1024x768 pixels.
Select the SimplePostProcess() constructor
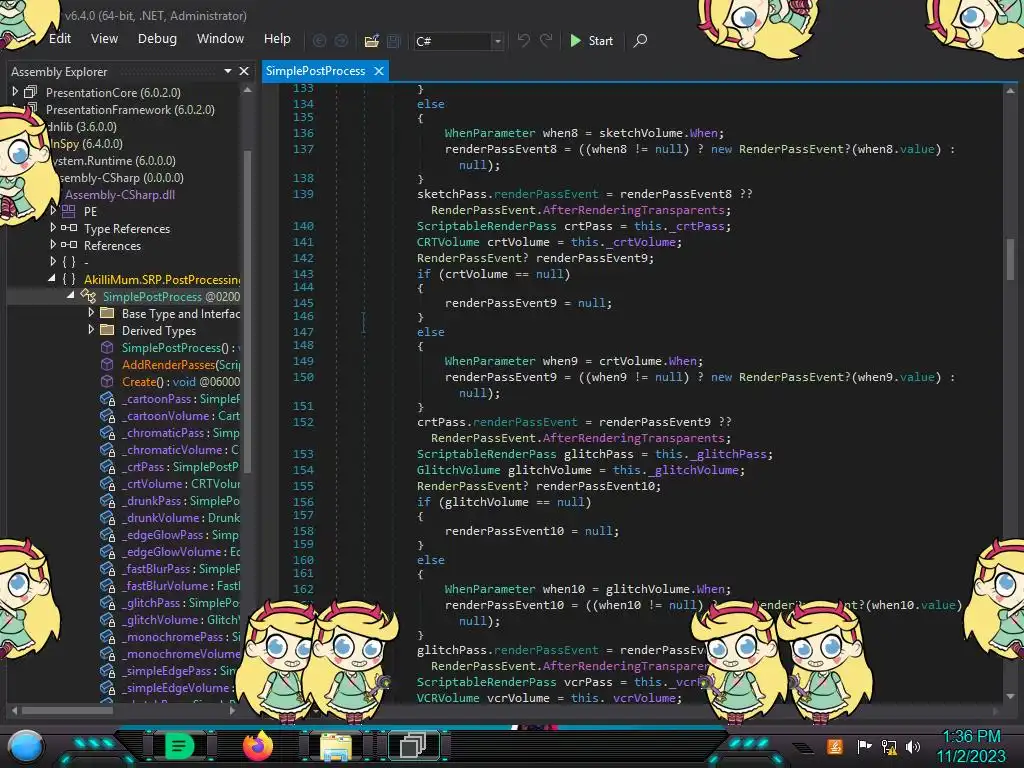click(x=180, y=348)
